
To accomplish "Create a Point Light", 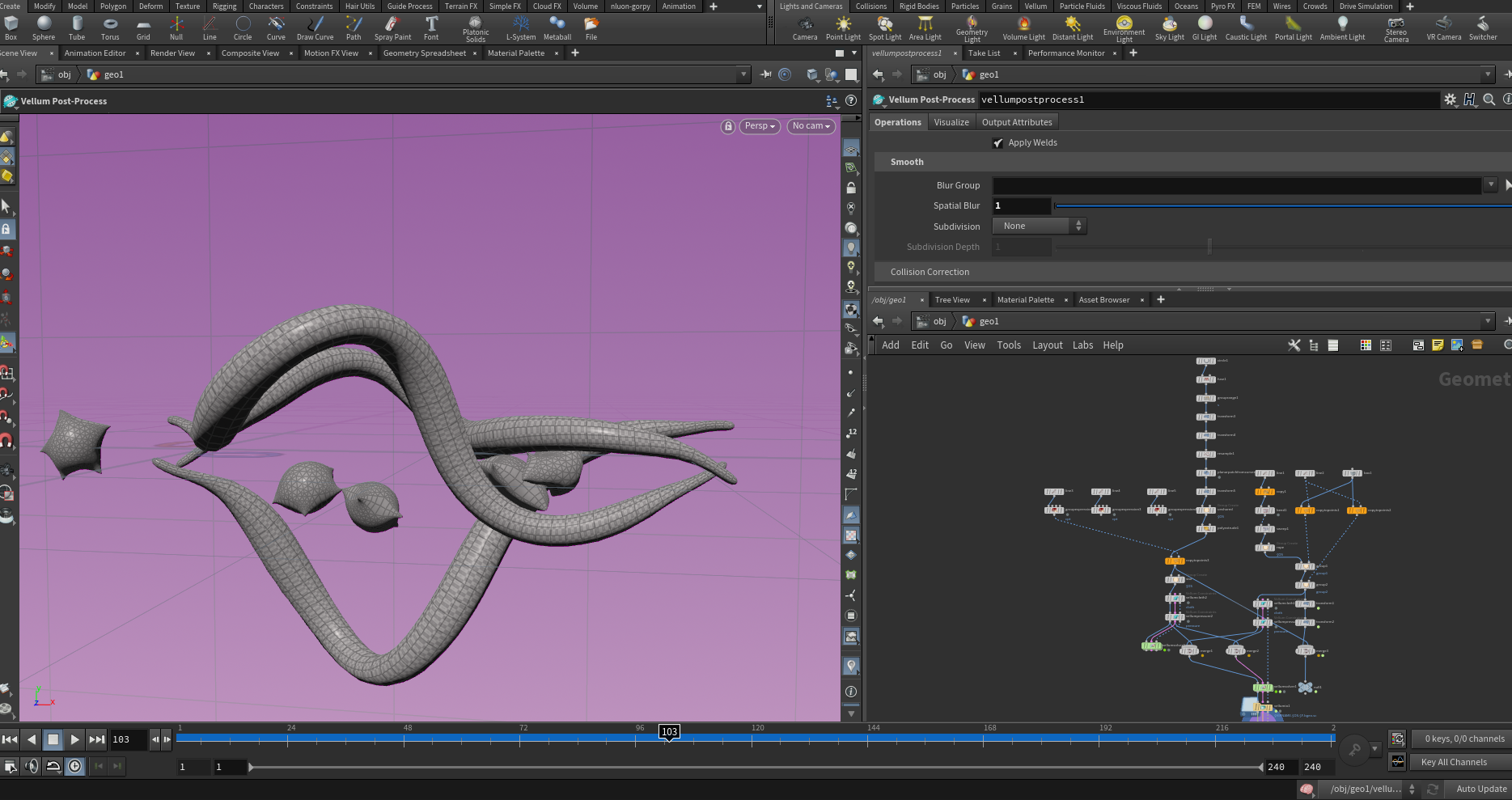I will tap(843, 28).
